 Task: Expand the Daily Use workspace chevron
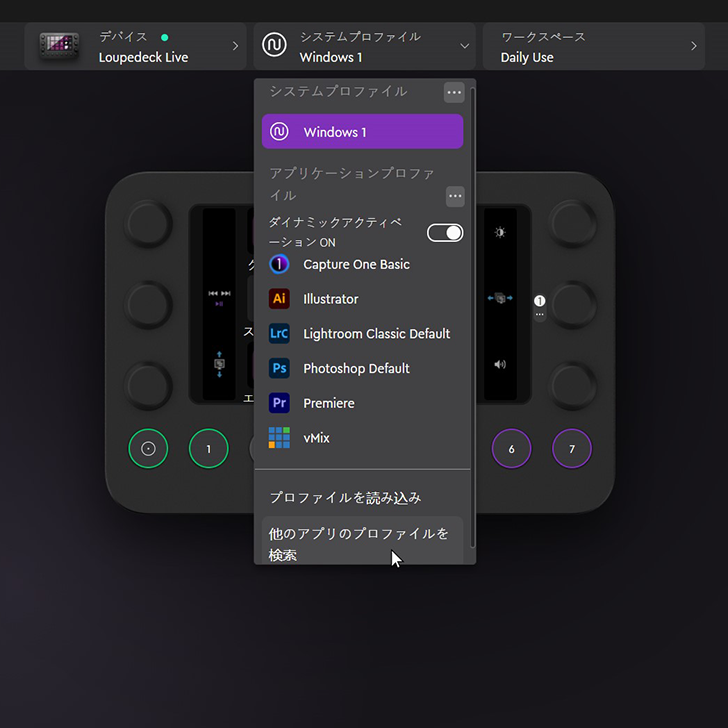[x=694, y=46]
